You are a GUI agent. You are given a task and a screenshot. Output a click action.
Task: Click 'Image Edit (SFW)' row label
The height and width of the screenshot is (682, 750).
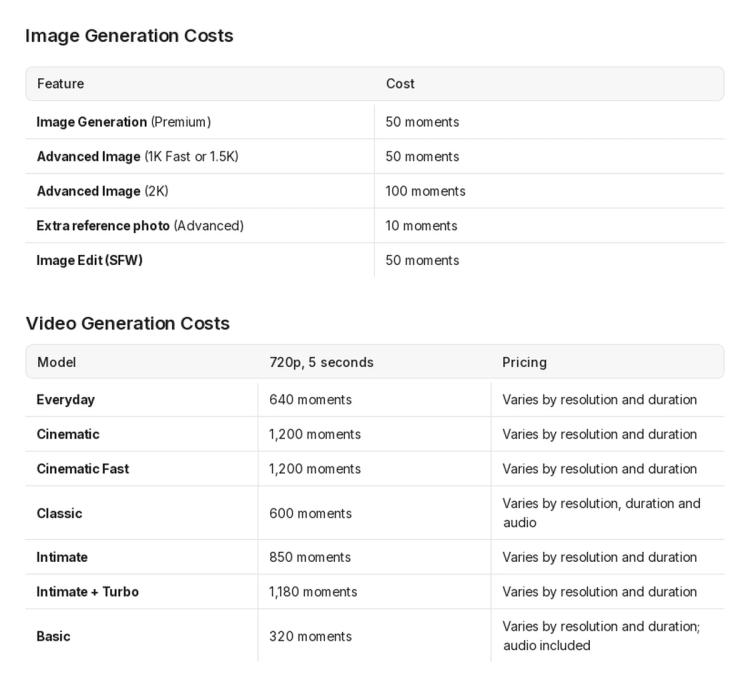point(90,260)
